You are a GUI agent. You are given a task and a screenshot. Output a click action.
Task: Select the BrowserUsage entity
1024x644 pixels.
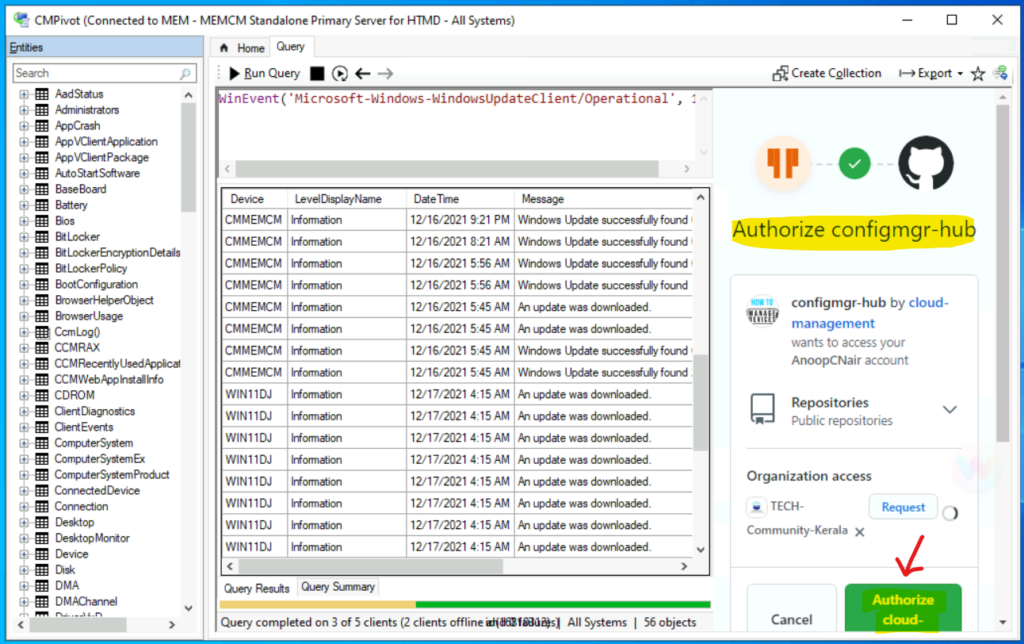click(x=89, y=316)
